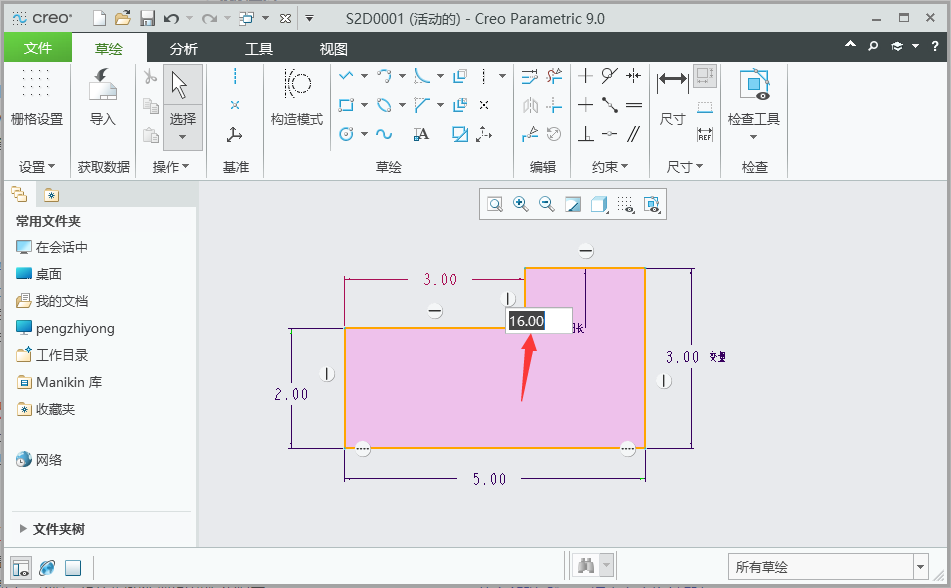Click the offset edge tool

tap(460, 76)
